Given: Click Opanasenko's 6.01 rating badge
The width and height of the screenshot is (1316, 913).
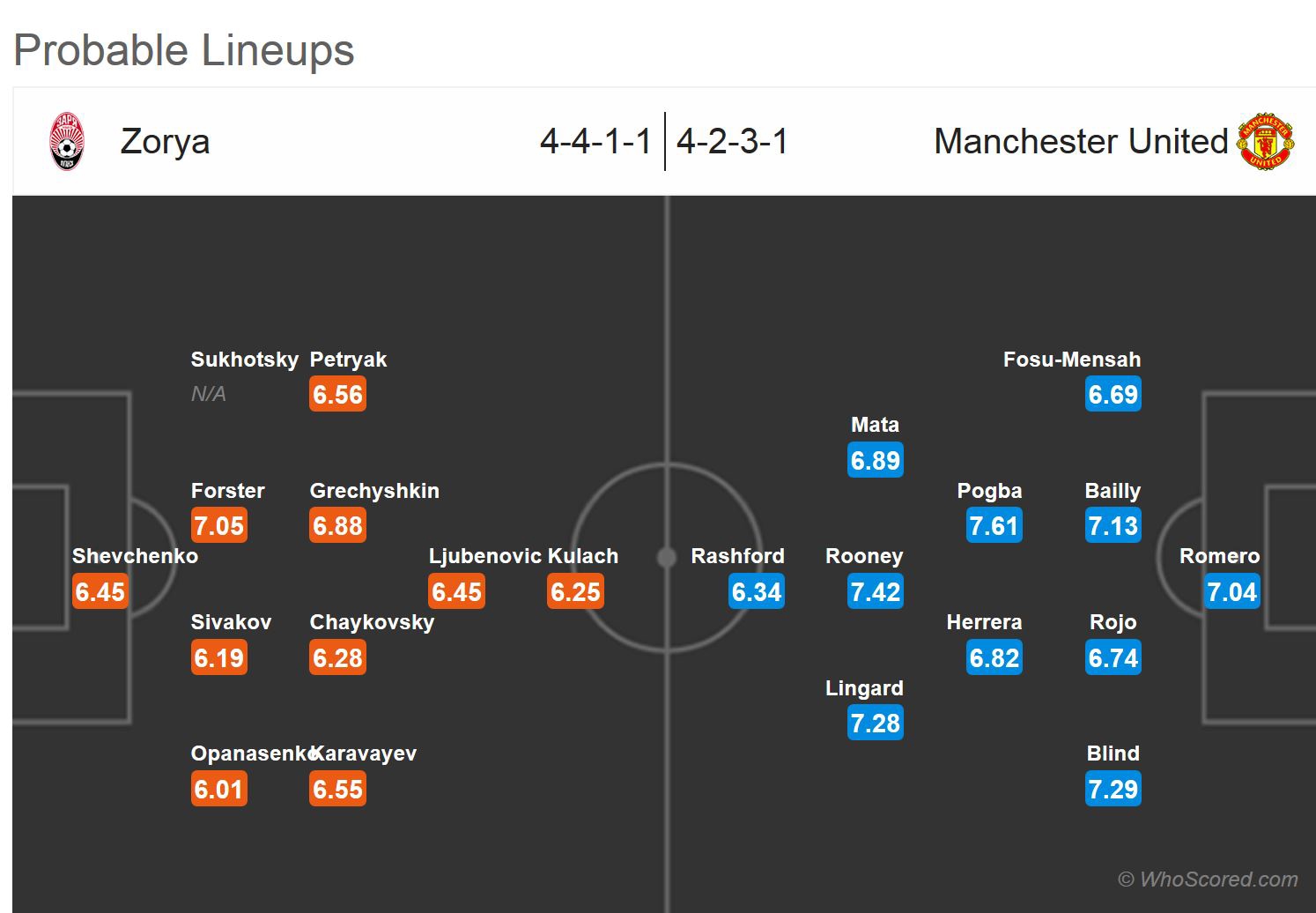Looking at the screenshot, I should (x=219, y=790).
